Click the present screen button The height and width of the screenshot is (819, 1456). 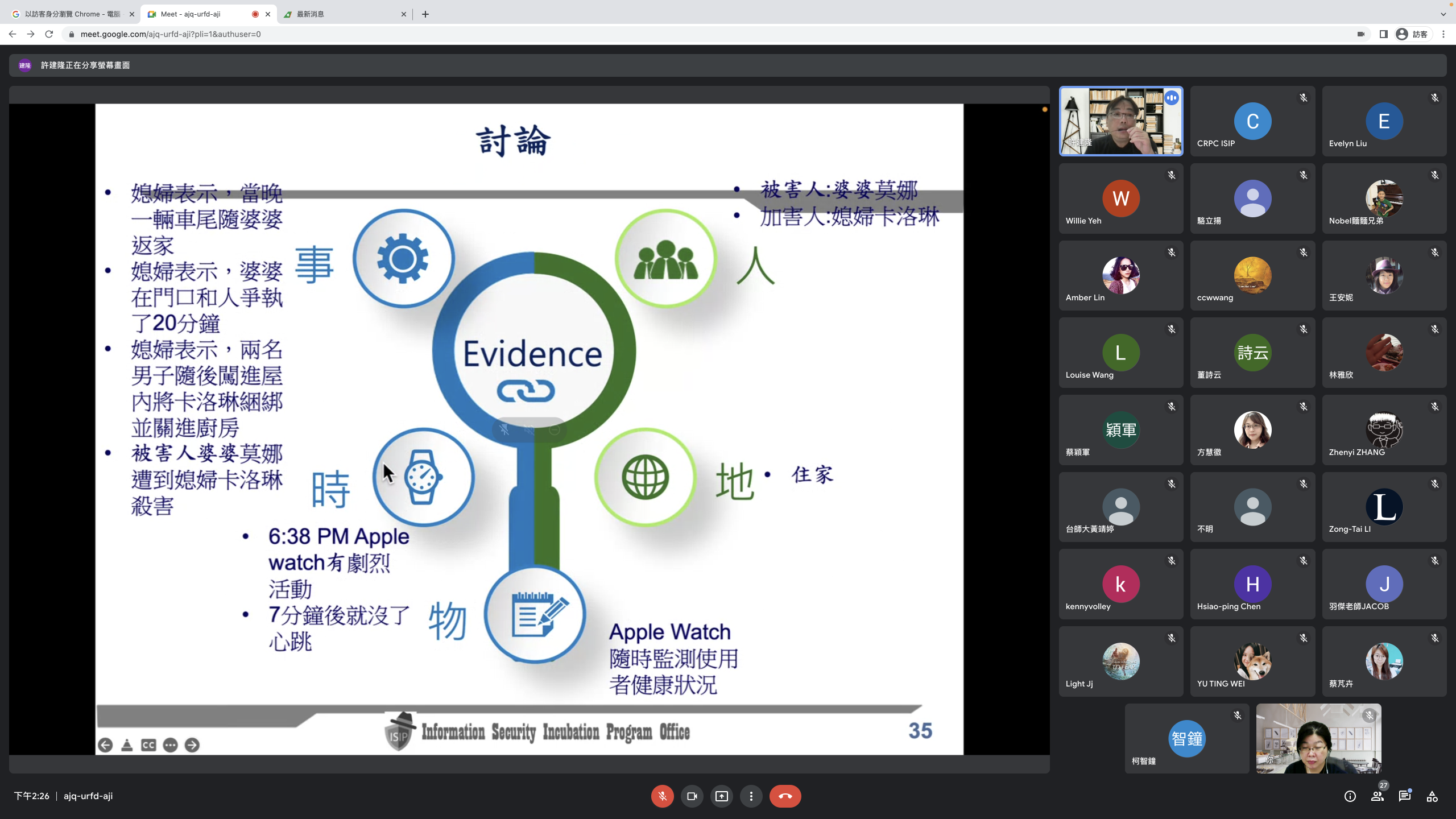pyautogui.click(x=721, y=796)
